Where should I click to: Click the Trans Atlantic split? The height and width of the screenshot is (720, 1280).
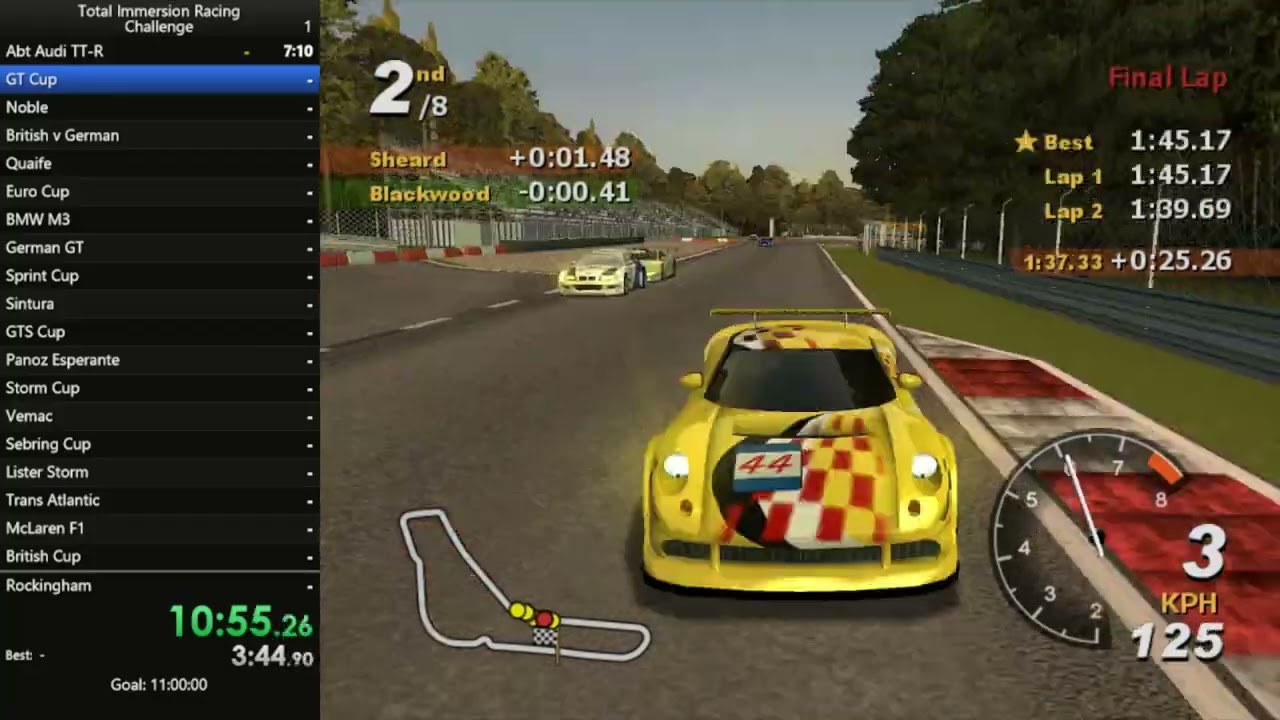tap(160, 499)
